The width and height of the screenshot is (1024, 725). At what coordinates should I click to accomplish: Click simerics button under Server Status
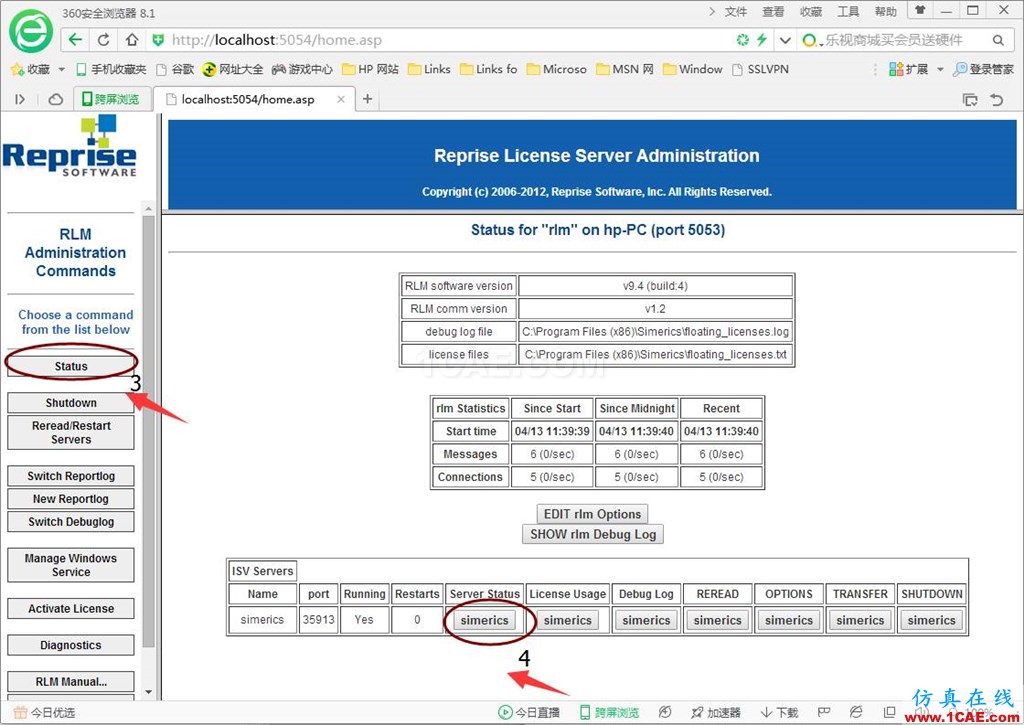click(x=485, y=620)
